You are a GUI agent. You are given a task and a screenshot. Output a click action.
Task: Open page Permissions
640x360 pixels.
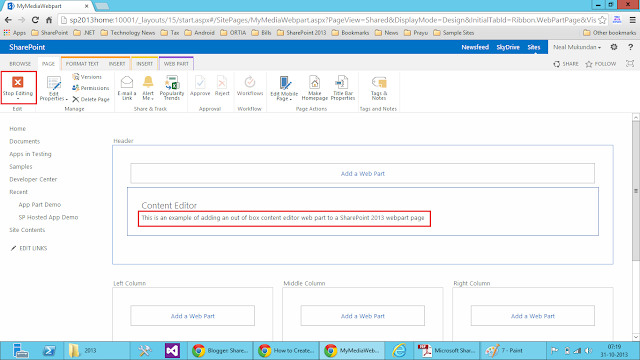pyautogui.click(x=91, y=88)
